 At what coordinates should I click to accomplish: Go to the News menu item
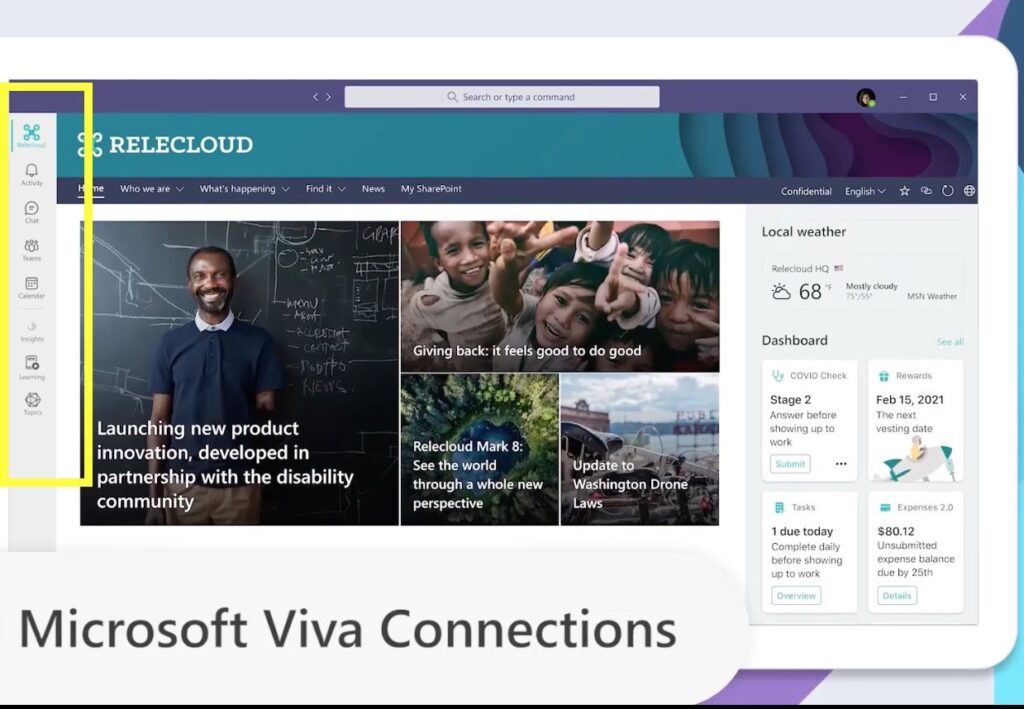373,189
